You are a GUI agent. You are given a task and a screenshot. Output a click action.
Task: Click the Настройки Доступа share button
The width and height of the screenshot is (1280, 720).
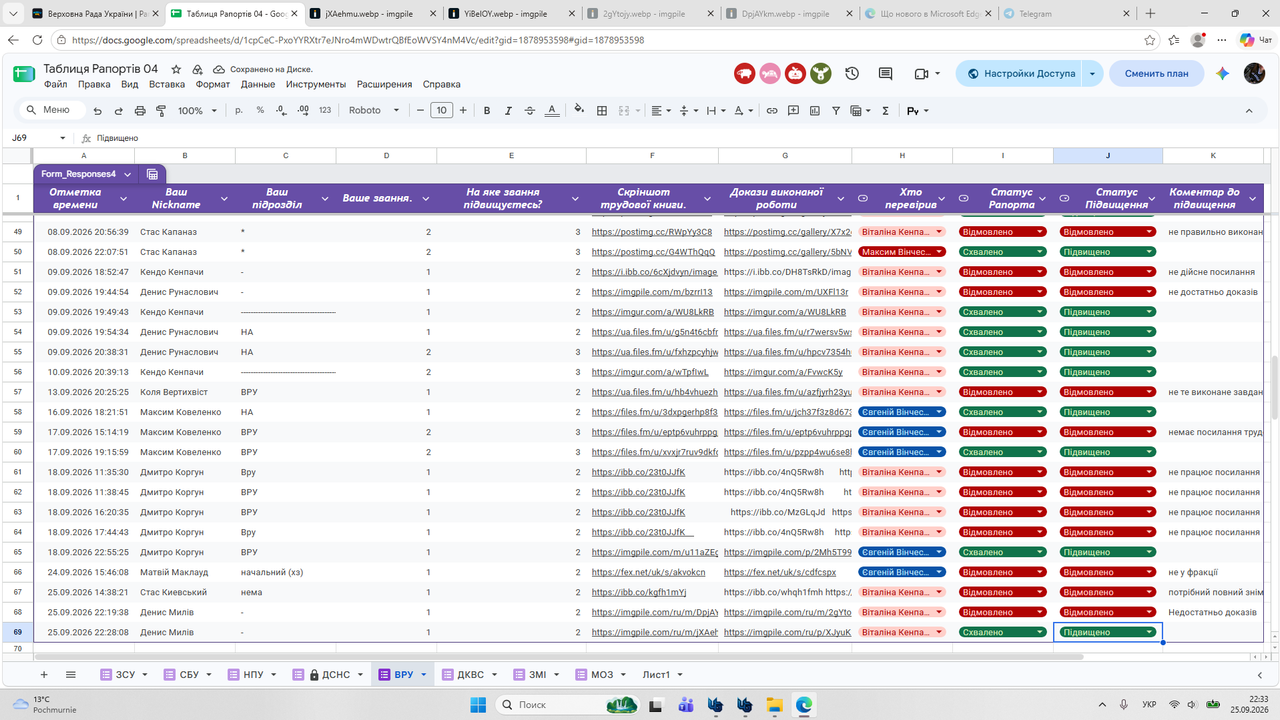point(1021,74)
